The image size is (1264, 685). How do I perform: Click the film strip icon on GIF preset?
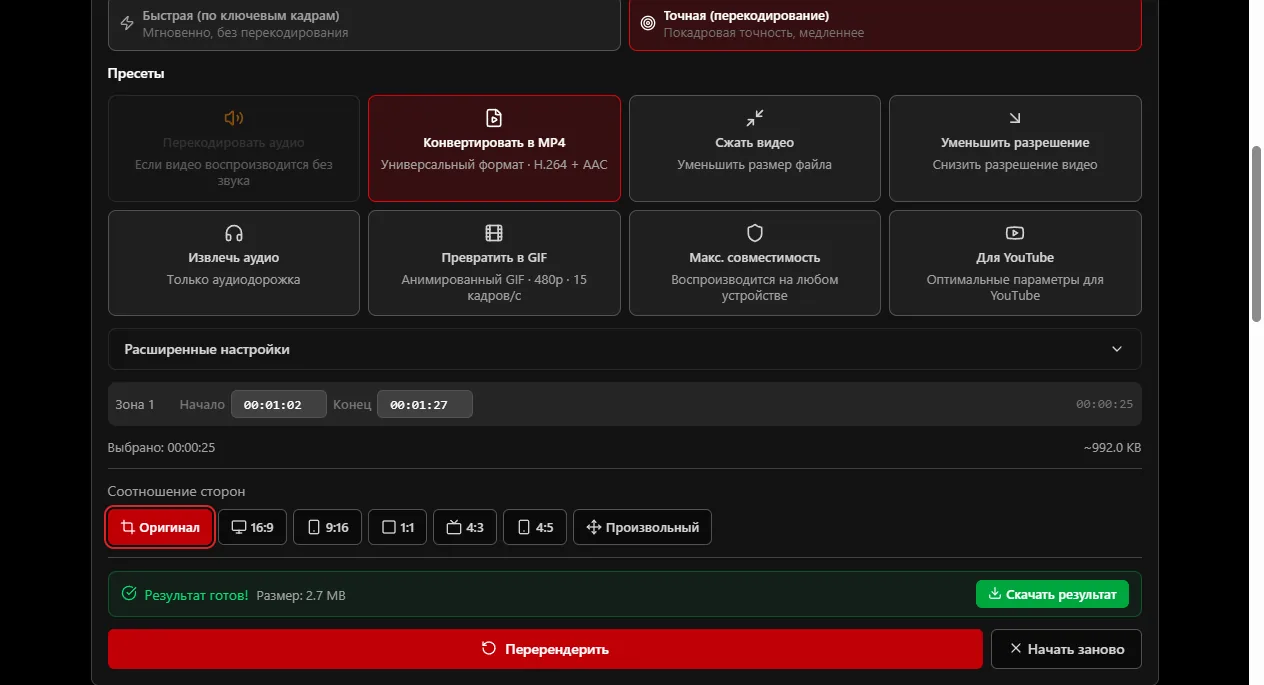(x=494, y=233)
